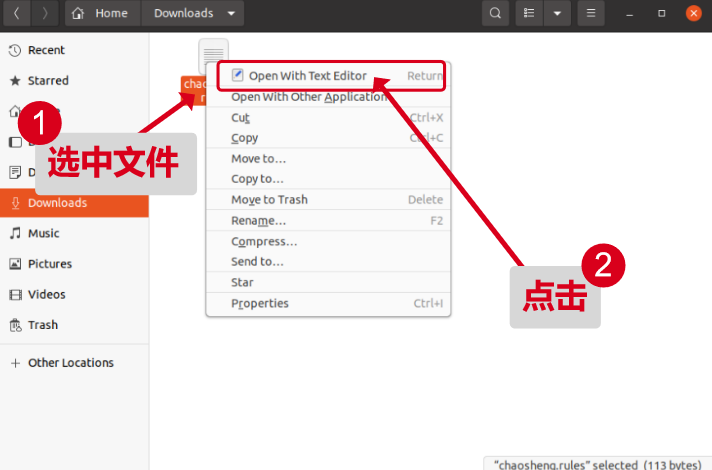Select Recent in the sidebar
Image resolution: width=712 pixels, height=470 pixels.
pos(46,50)
